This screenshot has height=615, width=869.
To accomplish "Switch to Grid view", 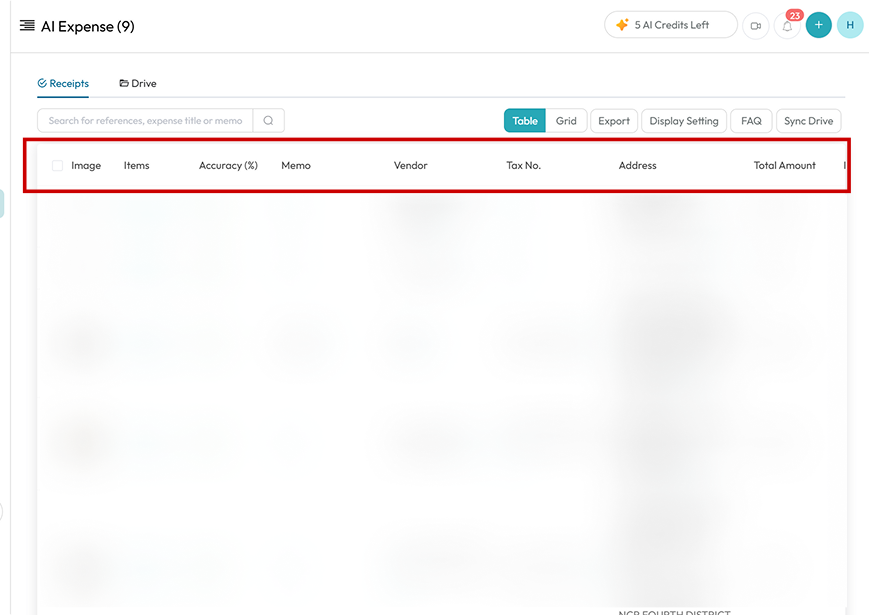I will tap(566, 121).
